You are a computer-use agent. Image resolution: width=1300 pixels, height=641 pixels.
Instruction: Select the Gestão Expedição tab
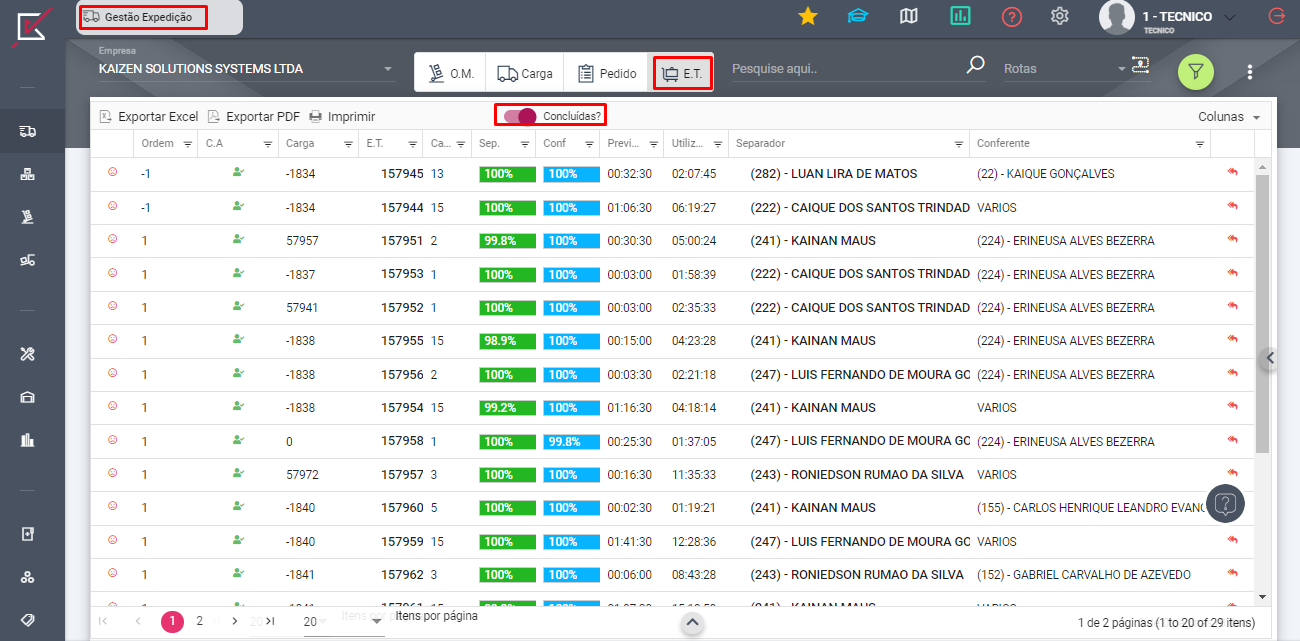tap(143, 17)
